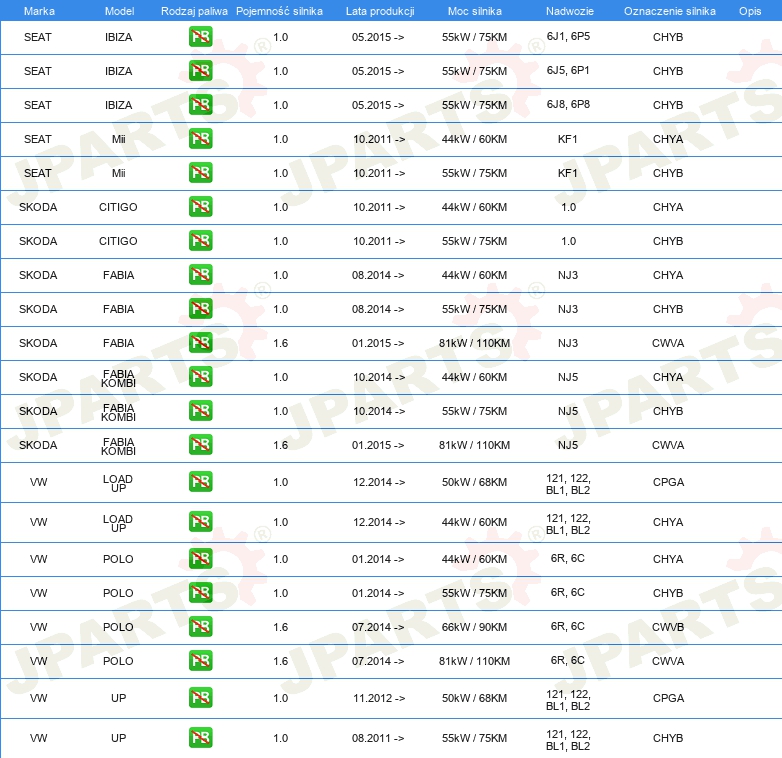
Task: Click the fuel icon in VW LOAD UP CPGA row
Action: 200,482
